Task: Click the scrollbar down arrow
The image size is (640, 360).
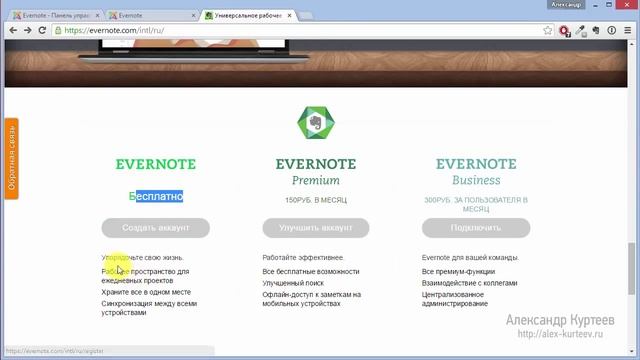Action: 631,352
